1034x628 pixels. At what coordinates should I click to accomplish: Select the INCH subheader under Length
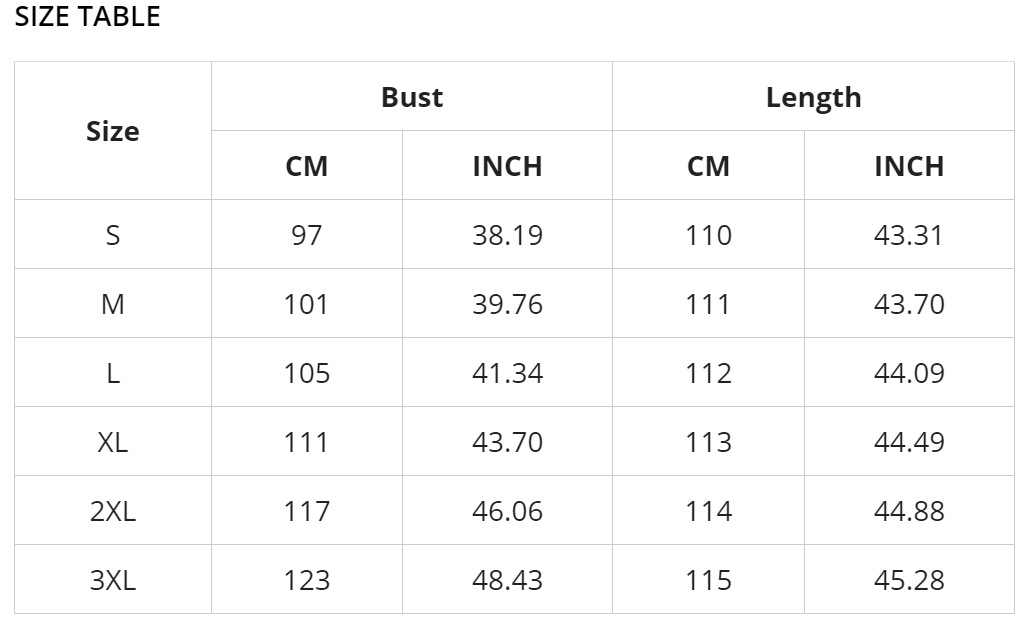(909, 166)
